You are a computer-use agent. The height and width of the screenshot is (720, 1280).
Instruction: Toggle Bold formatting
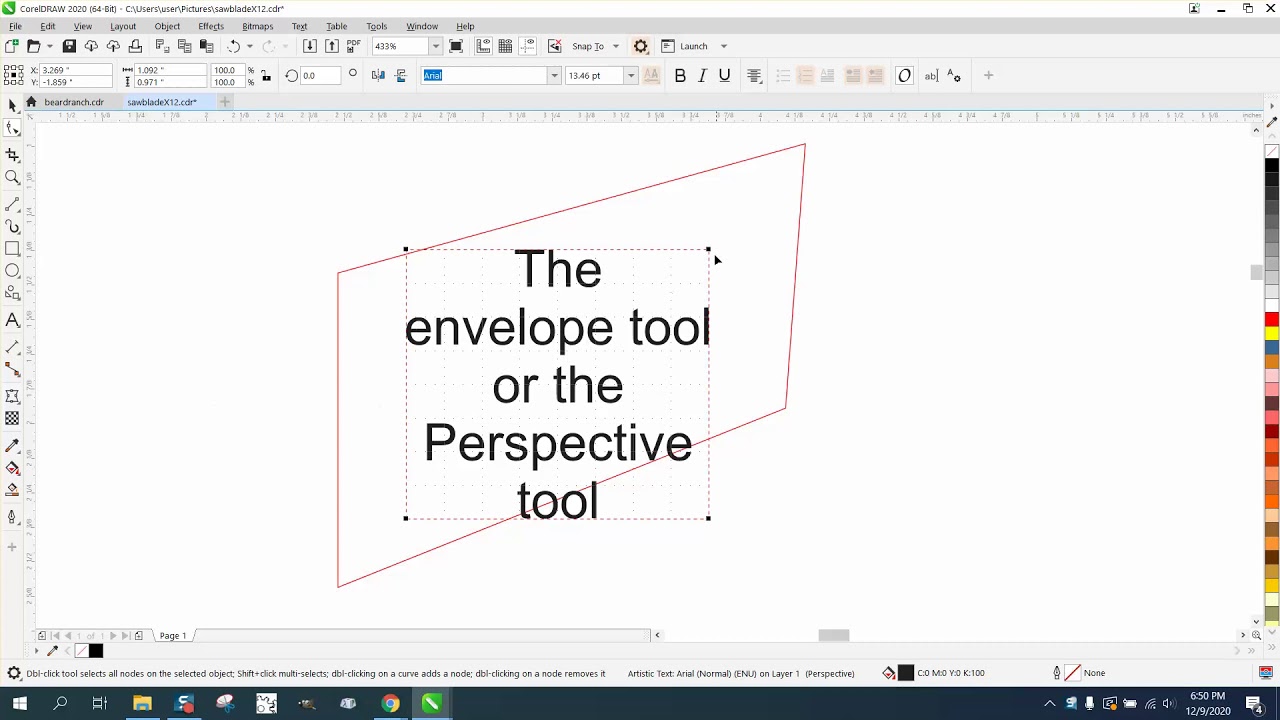pyautogui.click(x=680, y=76)
